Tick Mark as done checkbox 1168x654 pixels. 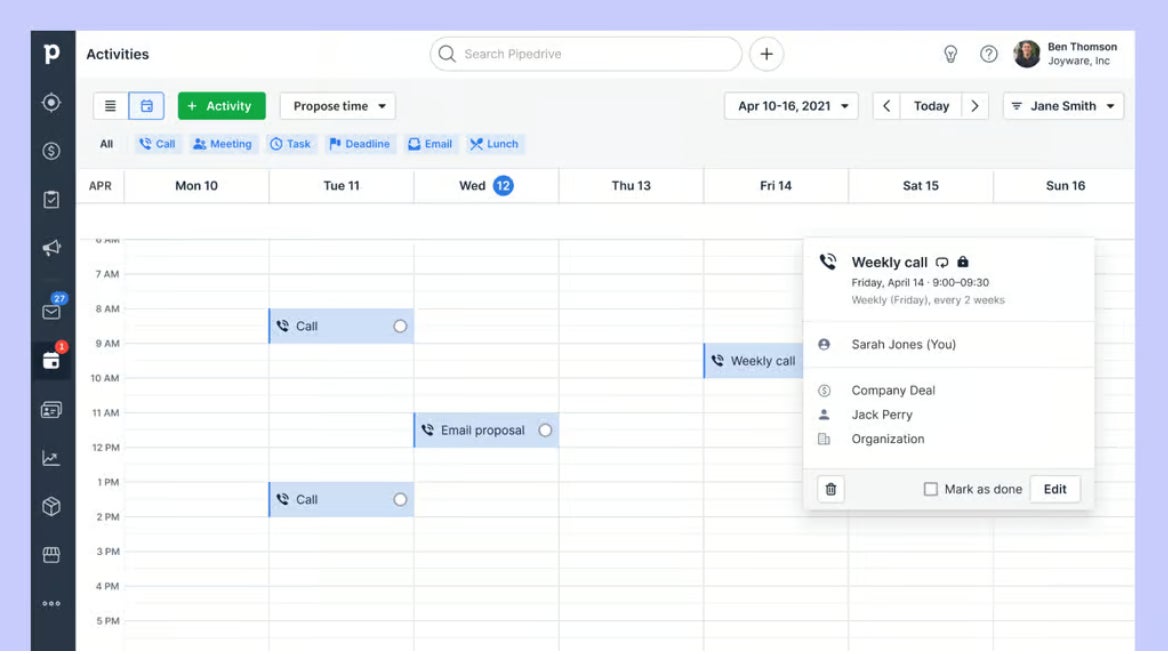[x=930, y=489]
